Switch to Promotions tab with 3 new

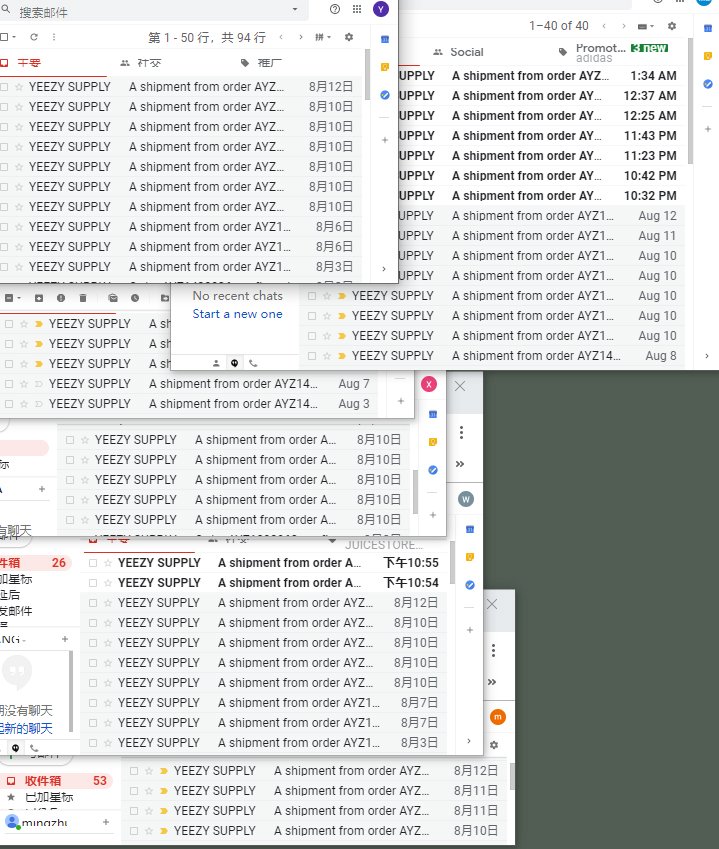(x=613, y=52)
